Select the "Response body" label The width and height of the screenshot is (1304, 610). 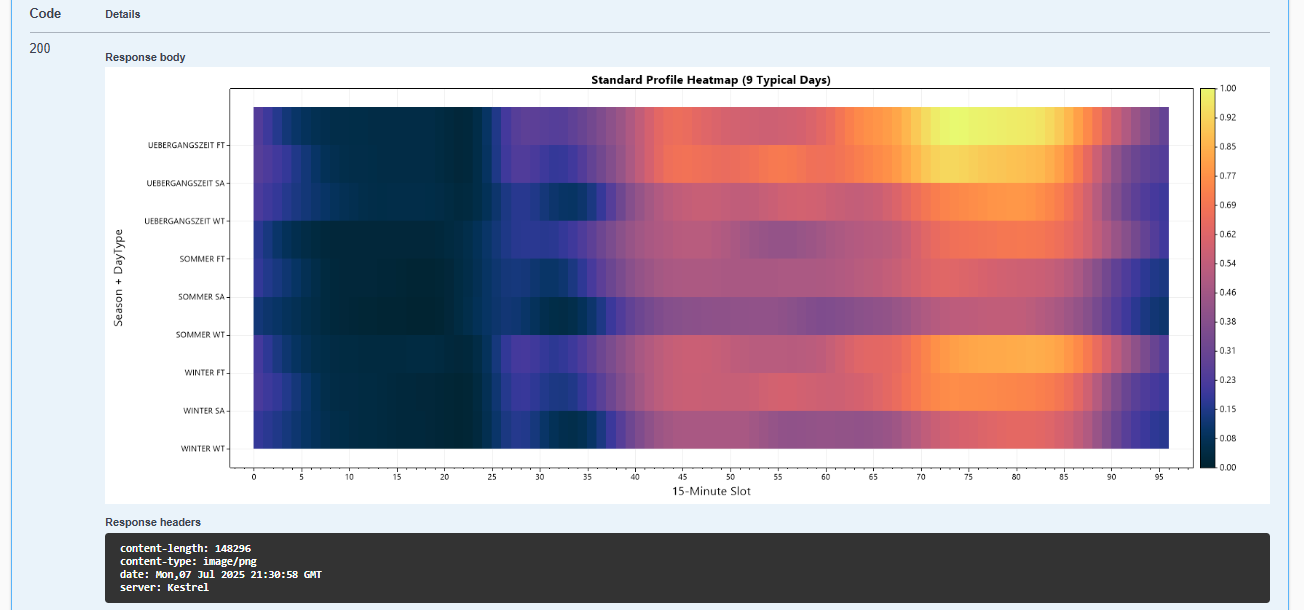145,57
